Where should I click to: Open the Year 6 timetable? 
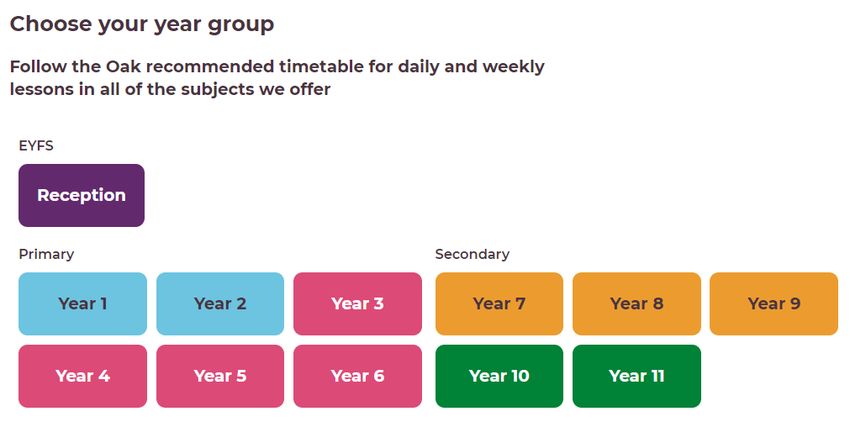[358, 376]
